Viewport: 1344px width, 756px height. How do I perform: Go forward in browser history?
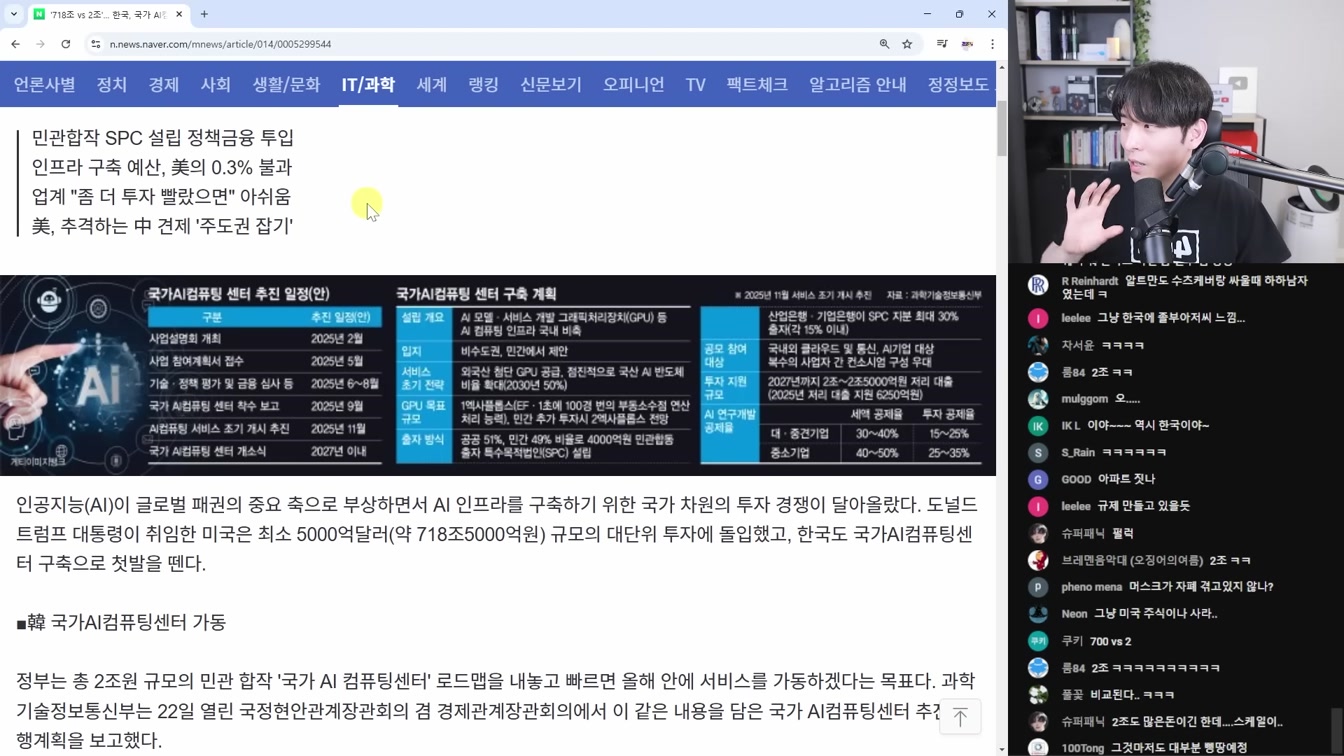(40, 44)
